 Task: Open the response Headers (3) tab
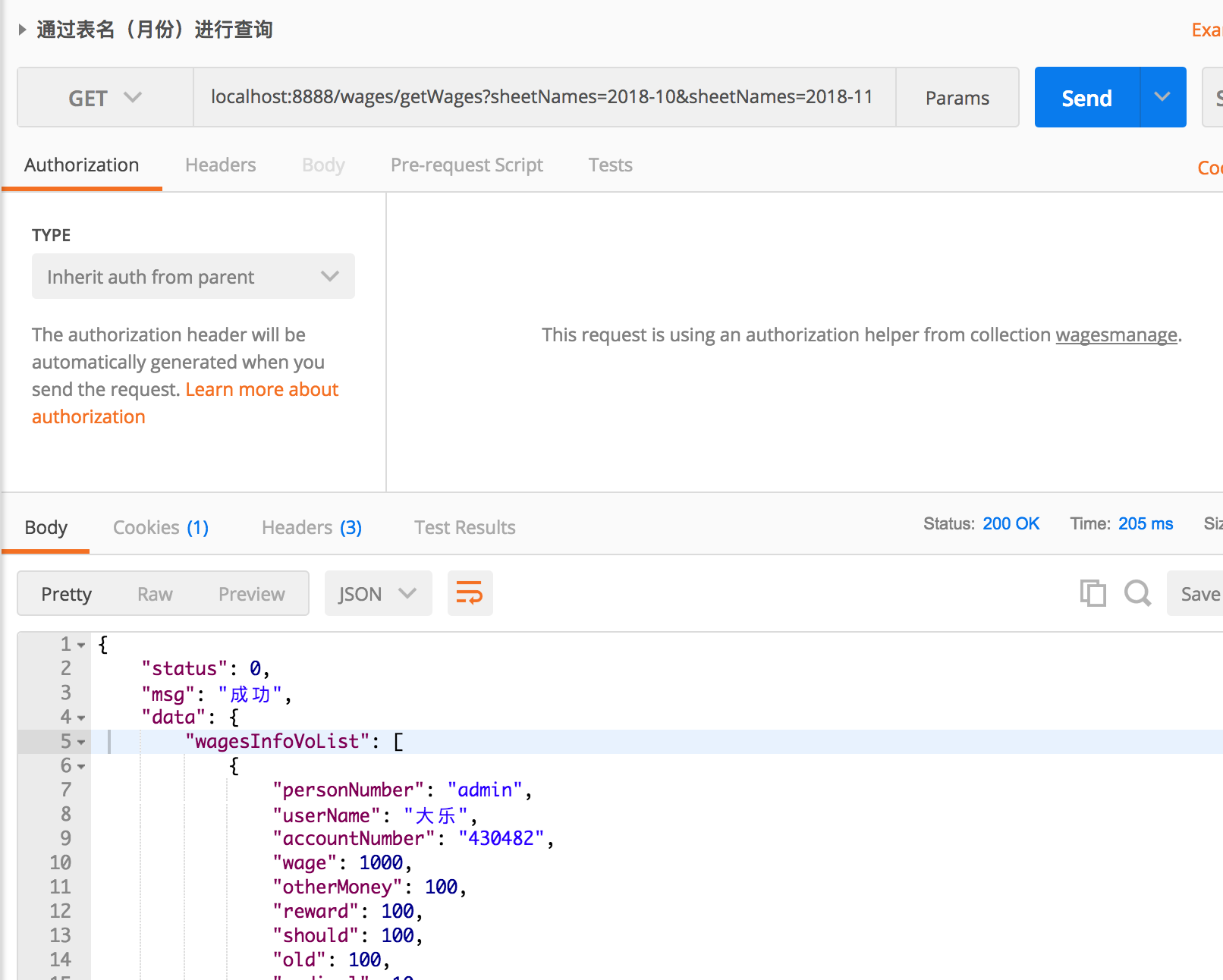312,527
